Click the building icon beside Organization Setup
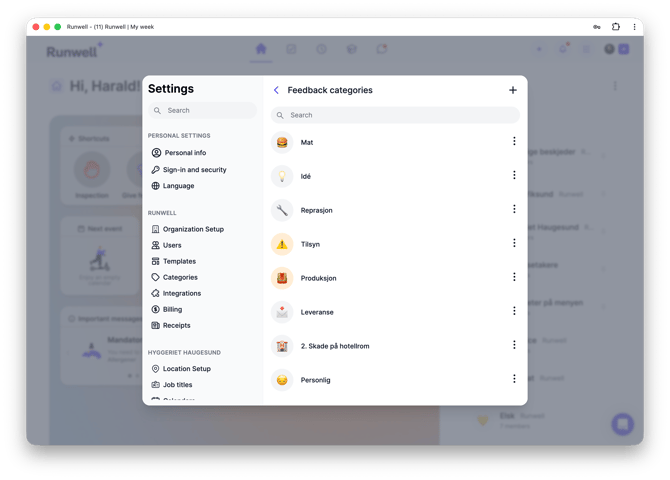The image size is (670, 480). click(x=156, y=229)
